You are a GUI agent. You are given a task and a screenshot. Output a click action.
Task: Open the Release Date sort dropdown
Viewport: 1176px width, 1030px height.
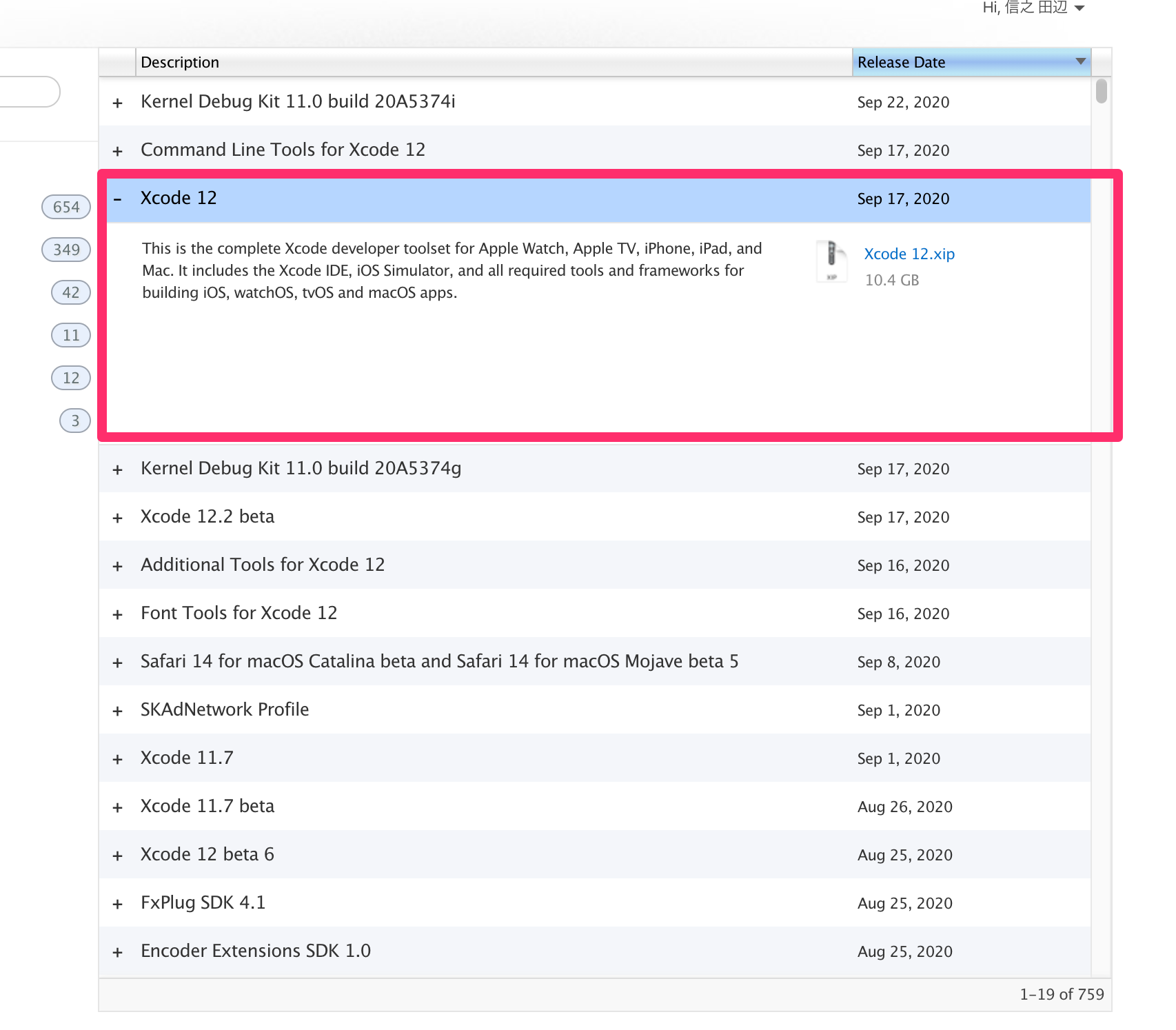coord(1080,62)
